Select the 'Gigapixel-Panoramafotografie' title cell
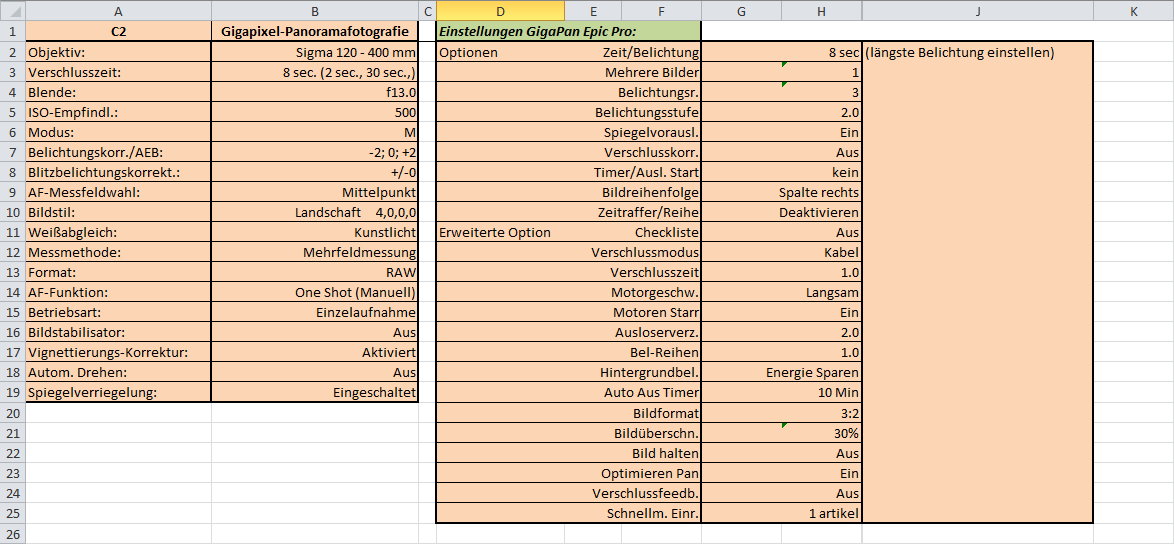The image size is (1174, 544). 315,31
